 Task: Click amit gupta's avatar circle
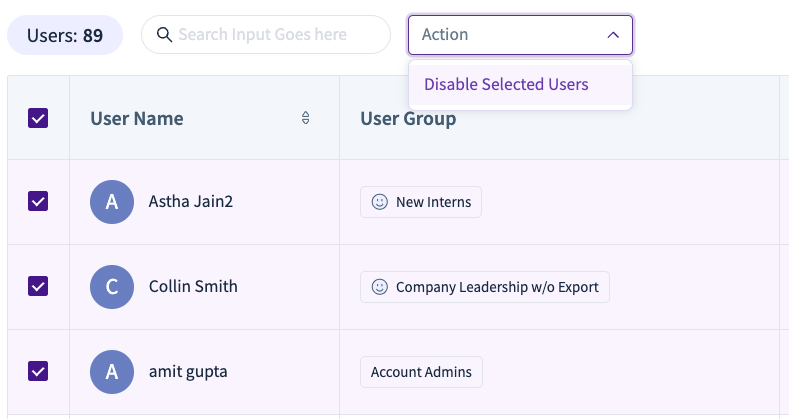pos(112,372)
